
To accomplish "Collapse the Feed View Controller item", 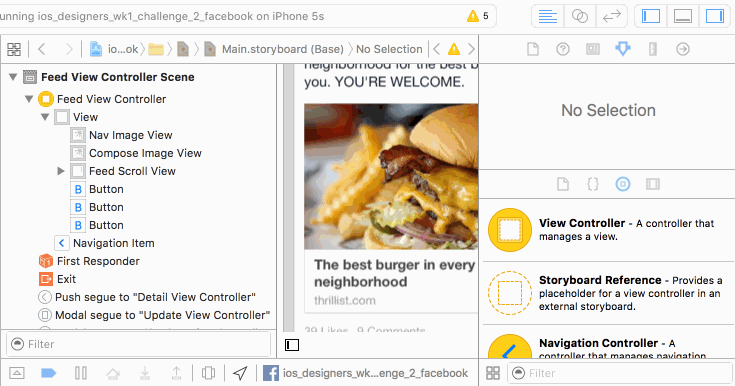I will 29,99.
